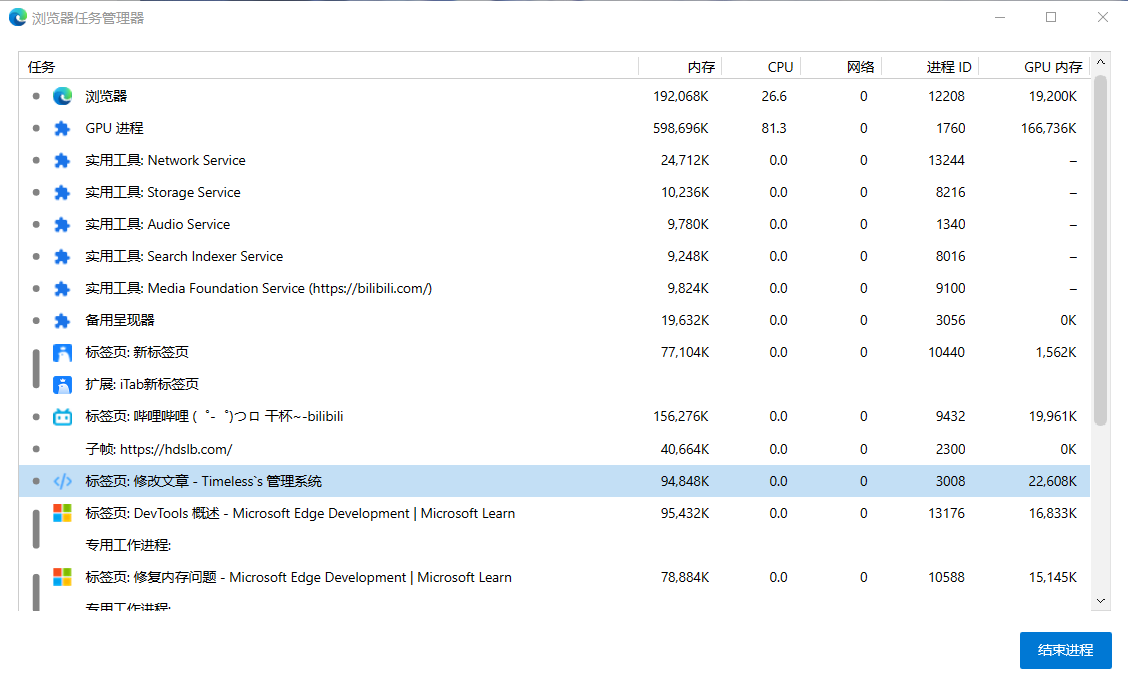Select the bilibili tab's TV icon
This screenshot has height=685, width=1128.
pyautogui.click(x=63, y=417)
